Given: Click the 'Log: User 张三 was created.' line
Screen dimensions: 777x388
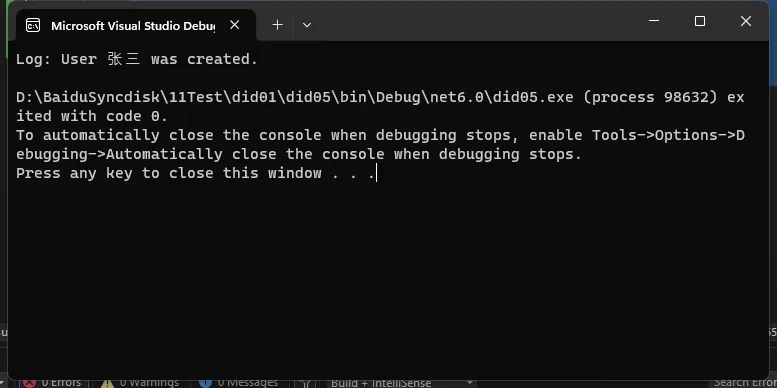Looking at the screenshot, I should point(137,59).
